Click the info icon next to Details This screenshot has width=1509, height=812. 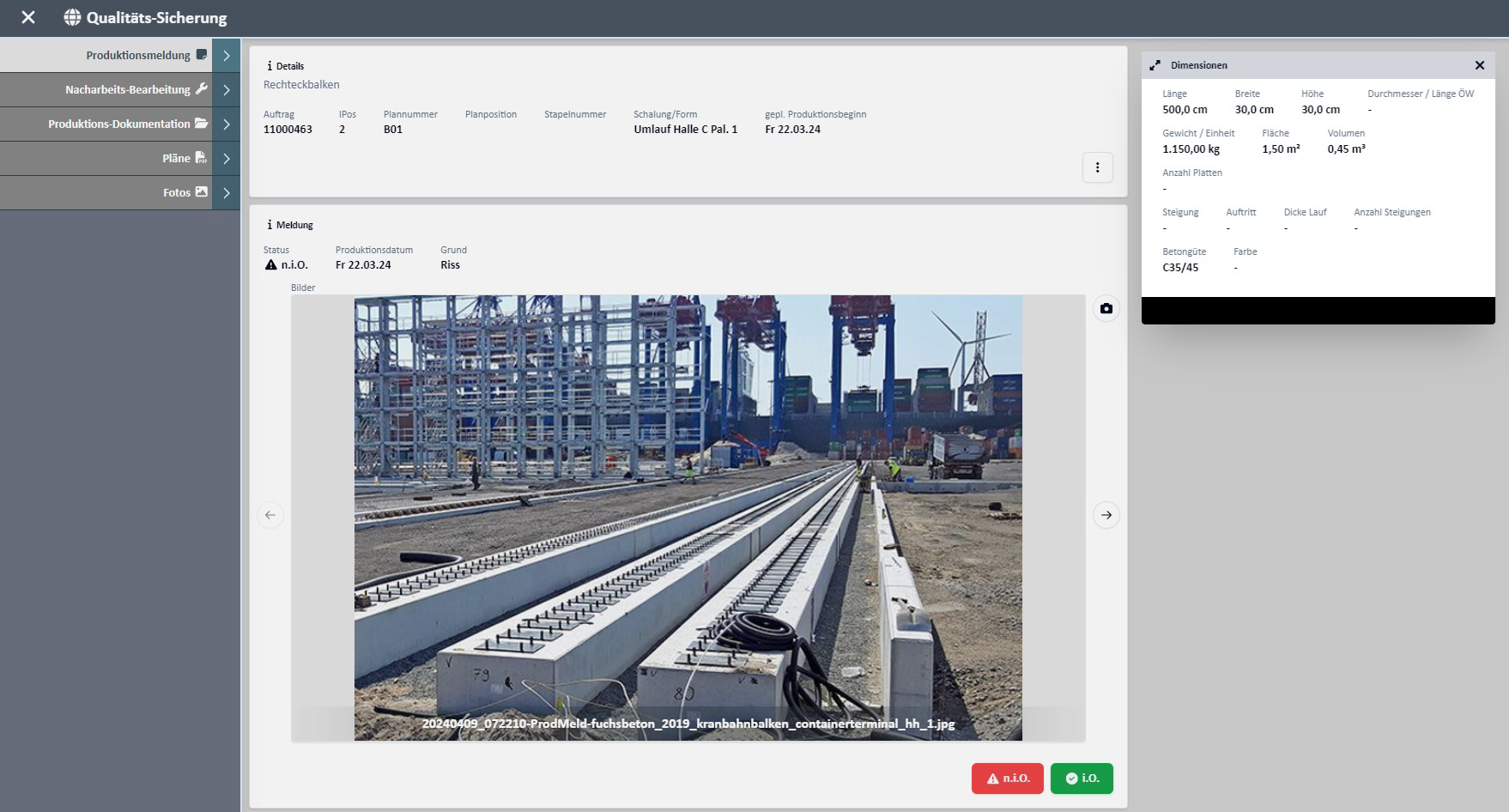270,65
